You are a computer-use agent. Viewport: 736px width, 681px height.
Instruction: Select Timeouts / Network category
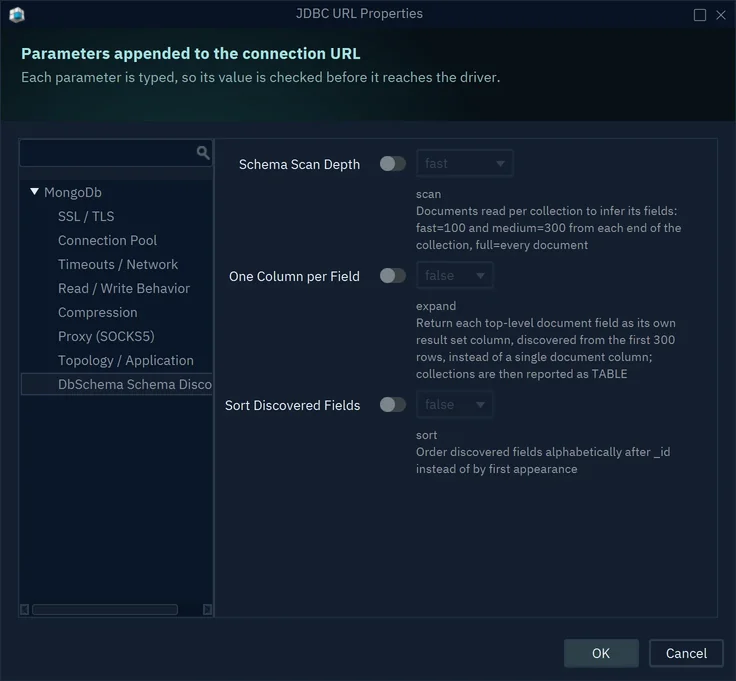point(118,264)
